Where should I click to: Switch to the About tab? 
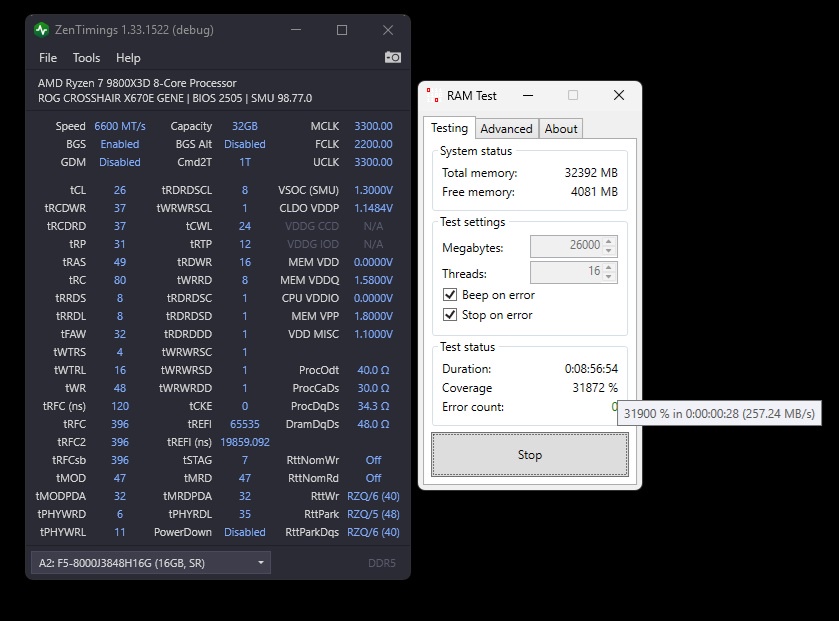(x=561, y=129)
